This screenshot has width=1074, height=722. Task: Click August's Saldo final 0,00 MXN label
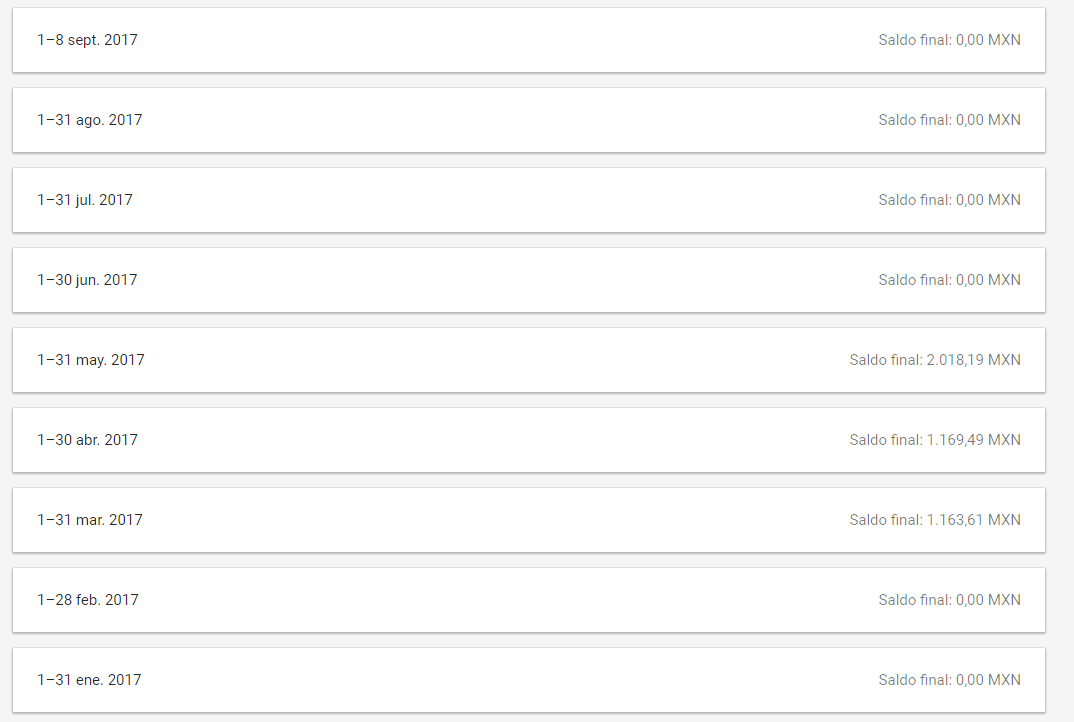click(x=949, y=120)
